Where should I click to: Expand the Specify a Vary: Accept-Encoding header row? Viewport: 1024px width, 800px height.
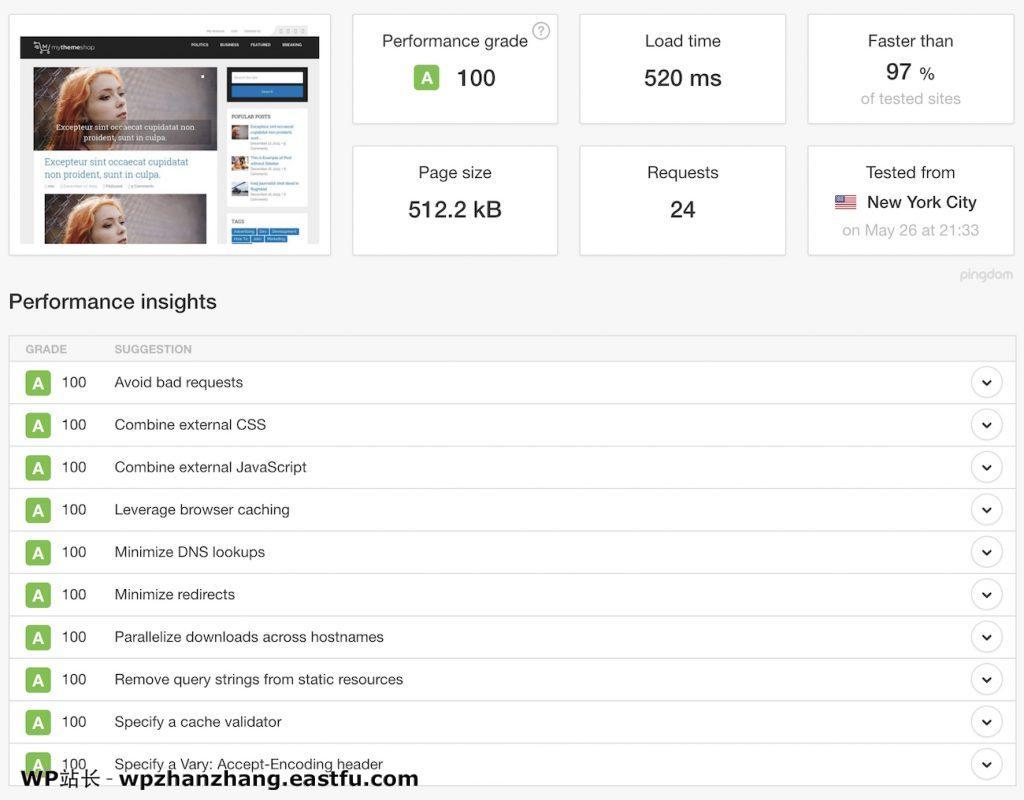(986, 763)
